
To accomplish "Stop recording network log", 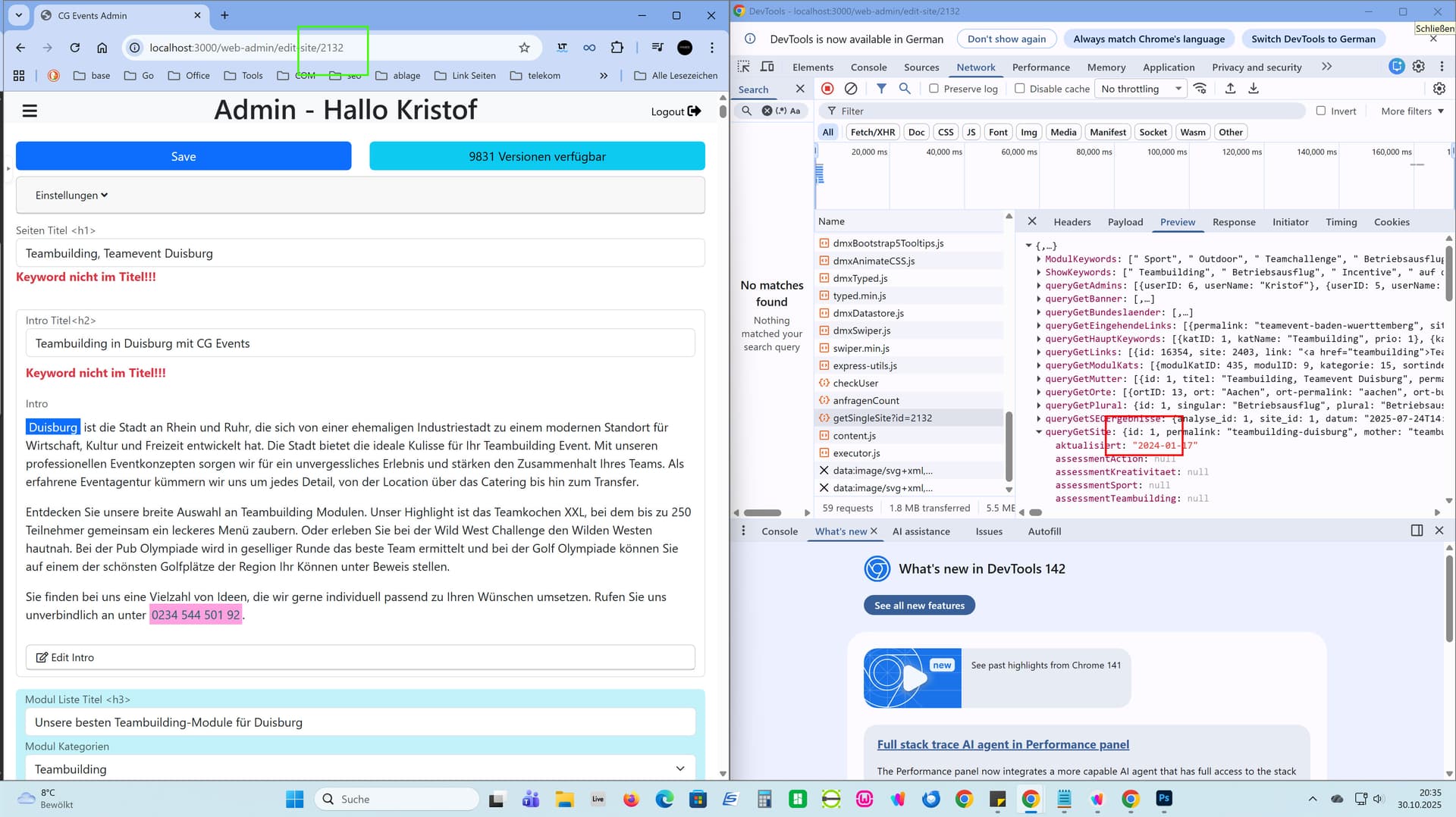I will (827, 89).
